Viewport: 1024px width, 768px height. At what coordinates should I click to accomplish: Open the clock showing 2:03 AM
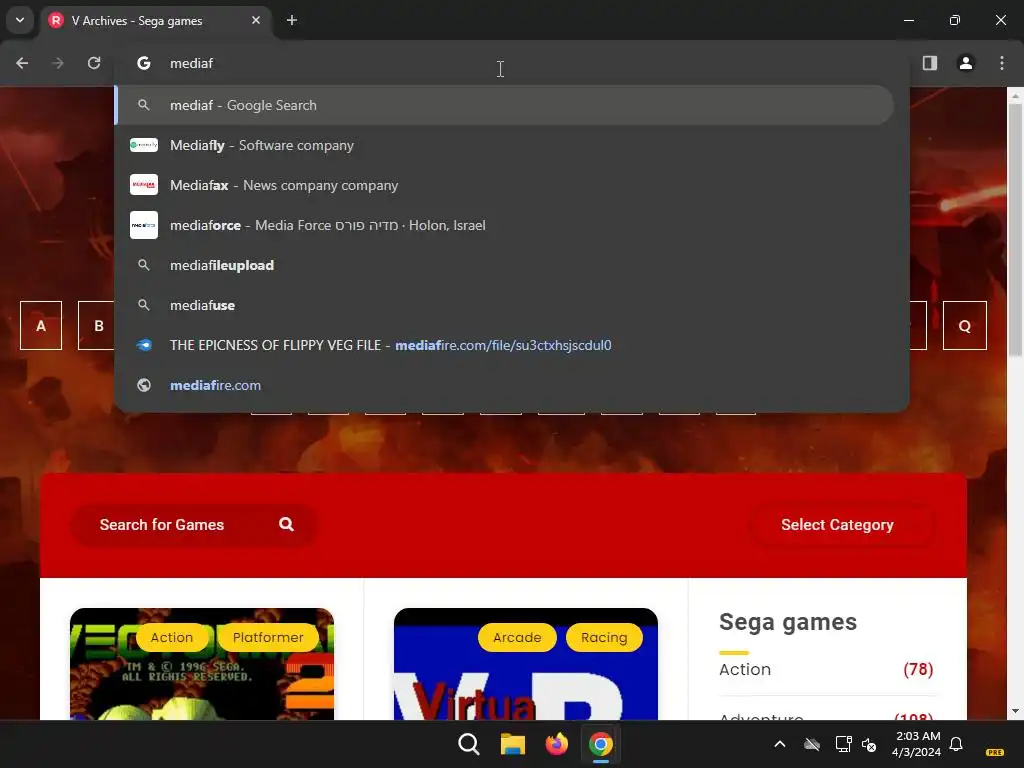(x=916, y=744)
